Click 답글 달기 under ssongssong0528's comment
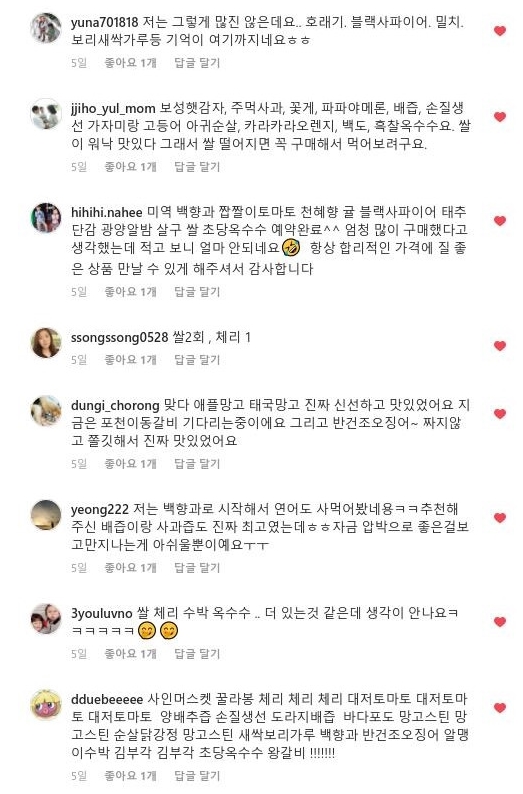Screen dimensions: 523x794 [197, 360]
